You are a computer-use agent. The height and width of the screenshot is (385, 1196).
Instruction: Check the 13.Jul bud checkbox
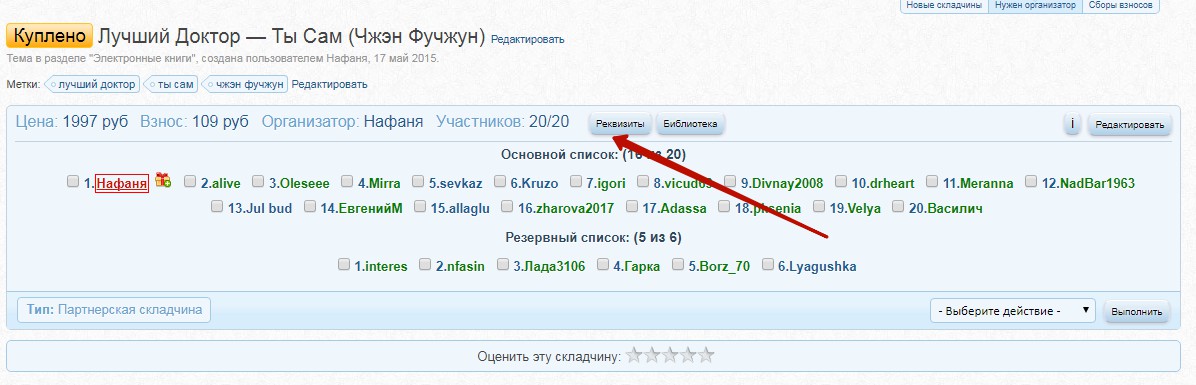(x=217, y=207)
